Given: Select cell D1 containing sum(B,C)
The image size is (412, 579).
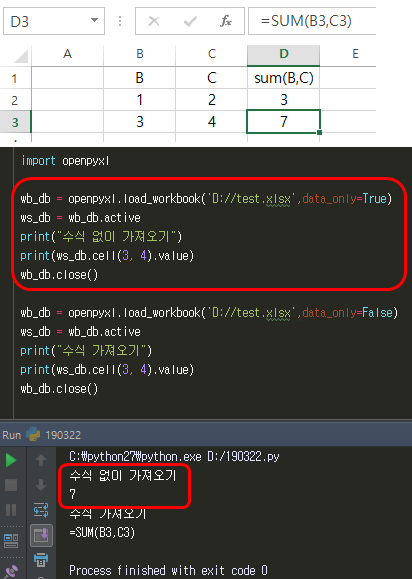Looking at the screenshot, I should pyautogui.click(x=284, y=78).
